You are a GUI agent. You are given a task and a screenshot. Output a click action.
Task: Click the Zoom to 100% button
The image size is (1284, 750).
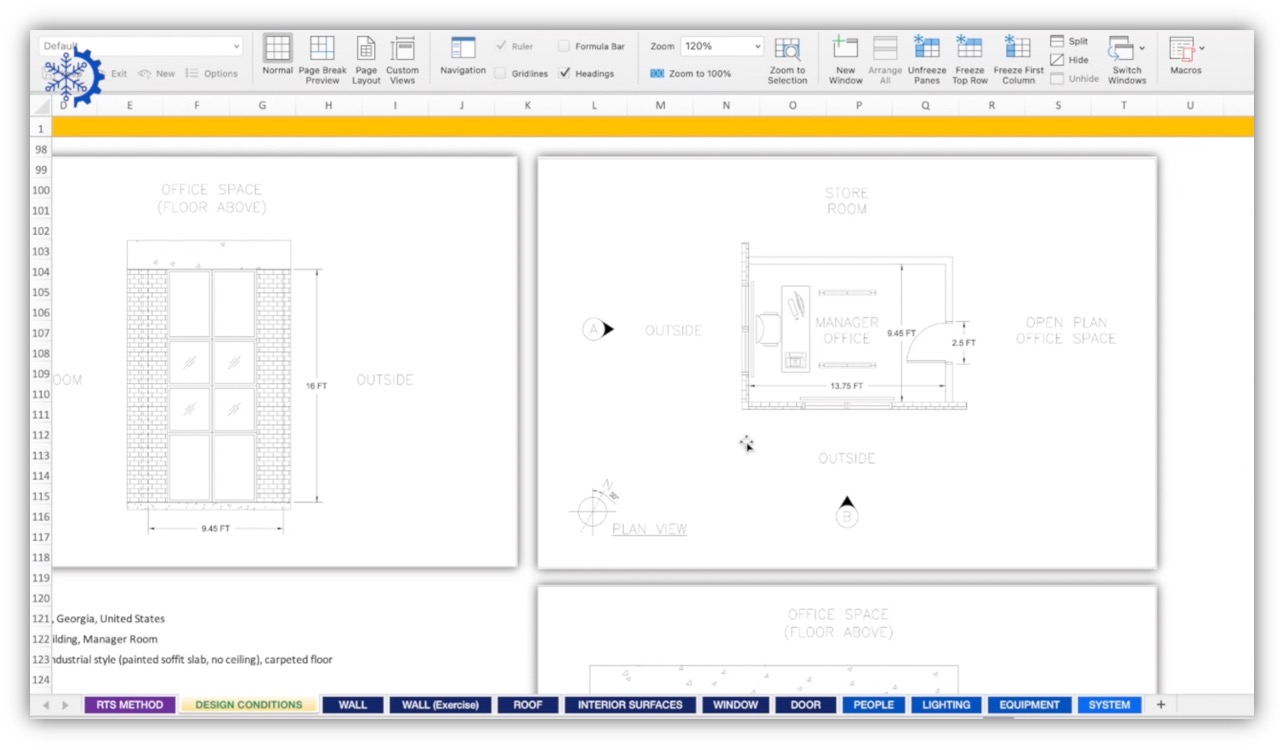(690, 73)
